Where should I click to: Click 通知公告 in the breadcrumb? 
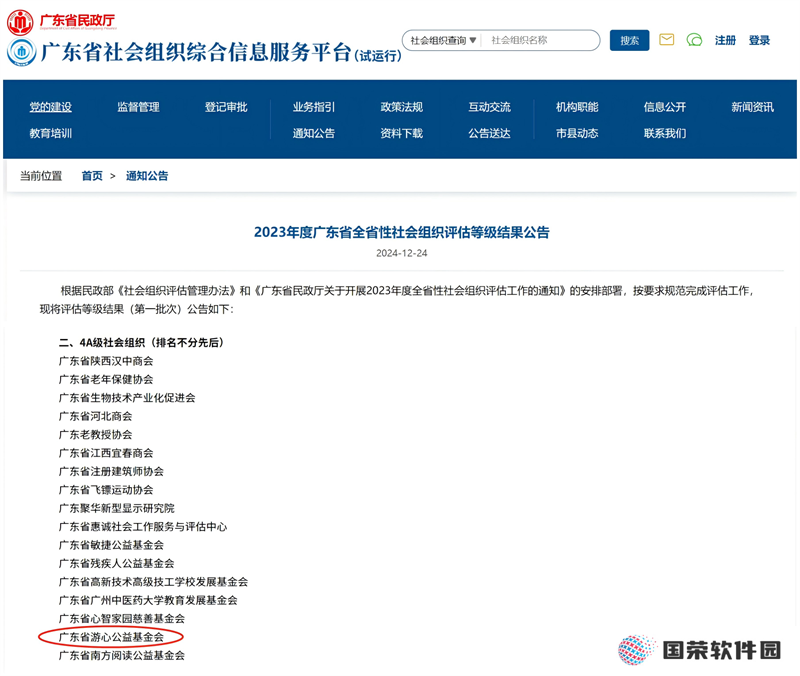[147, 176]
